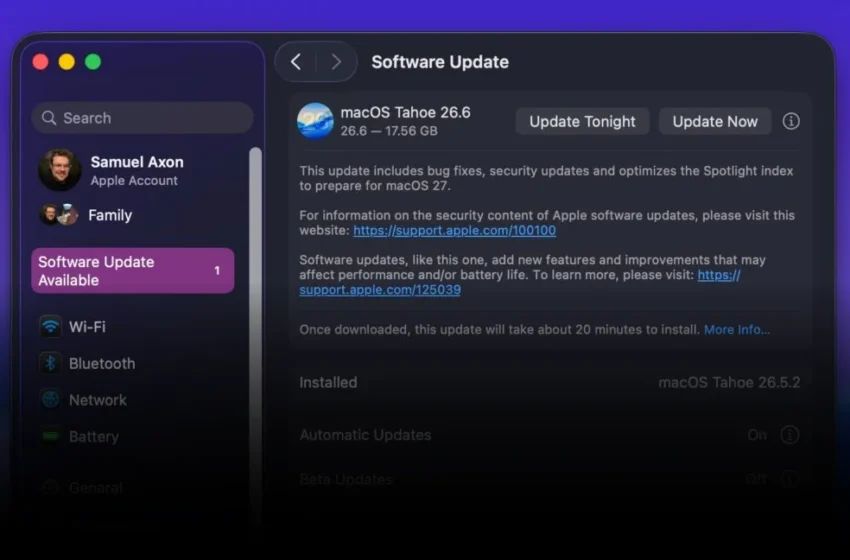Click the 'Installed' label
The image size is (850, 560).
click(329, 382)
